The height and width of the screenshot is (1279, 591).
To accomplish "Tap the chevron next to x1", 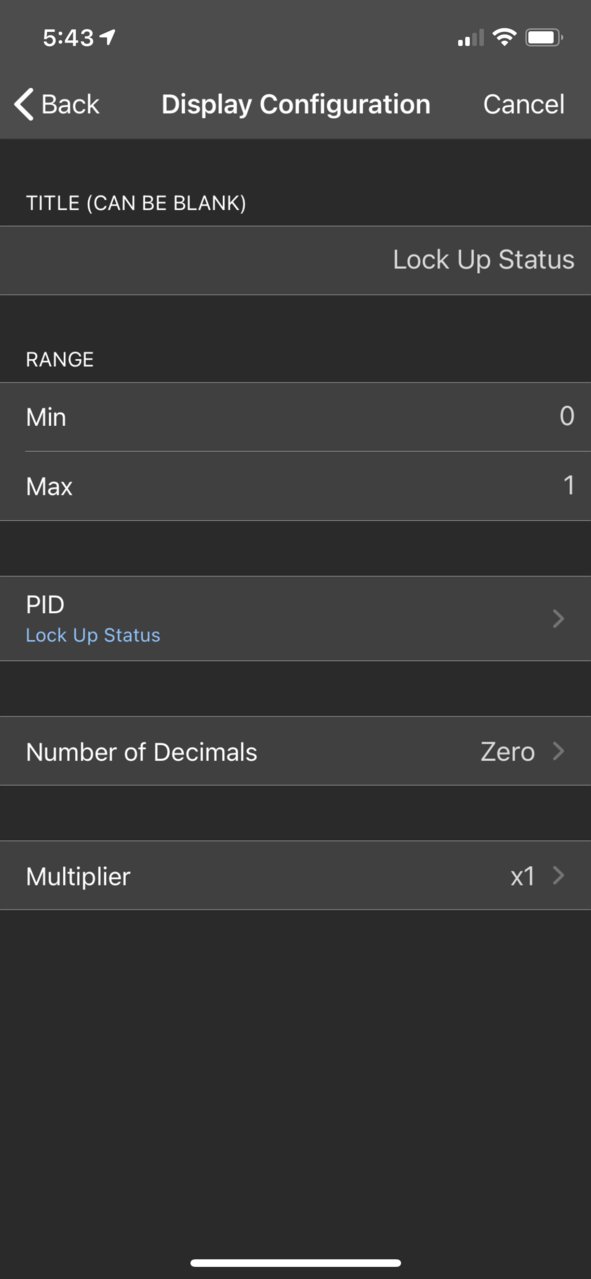I will (x=558, y=876).
